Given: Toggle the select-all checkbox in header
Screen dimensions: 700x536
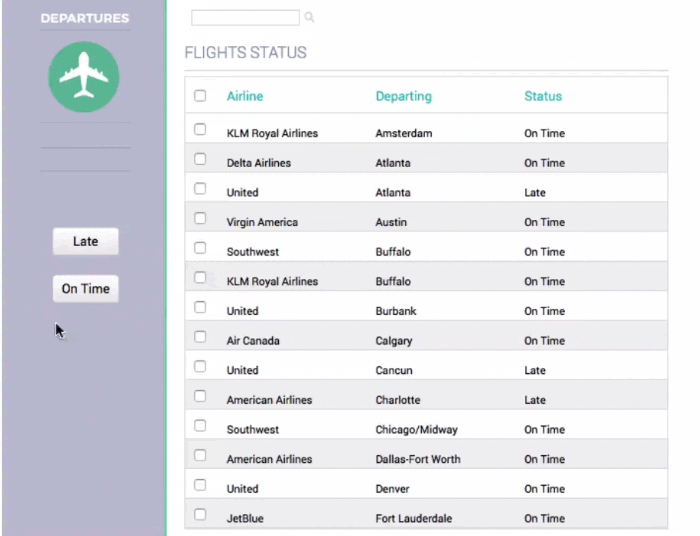Looking at the screenshot, I should (200, 96).
